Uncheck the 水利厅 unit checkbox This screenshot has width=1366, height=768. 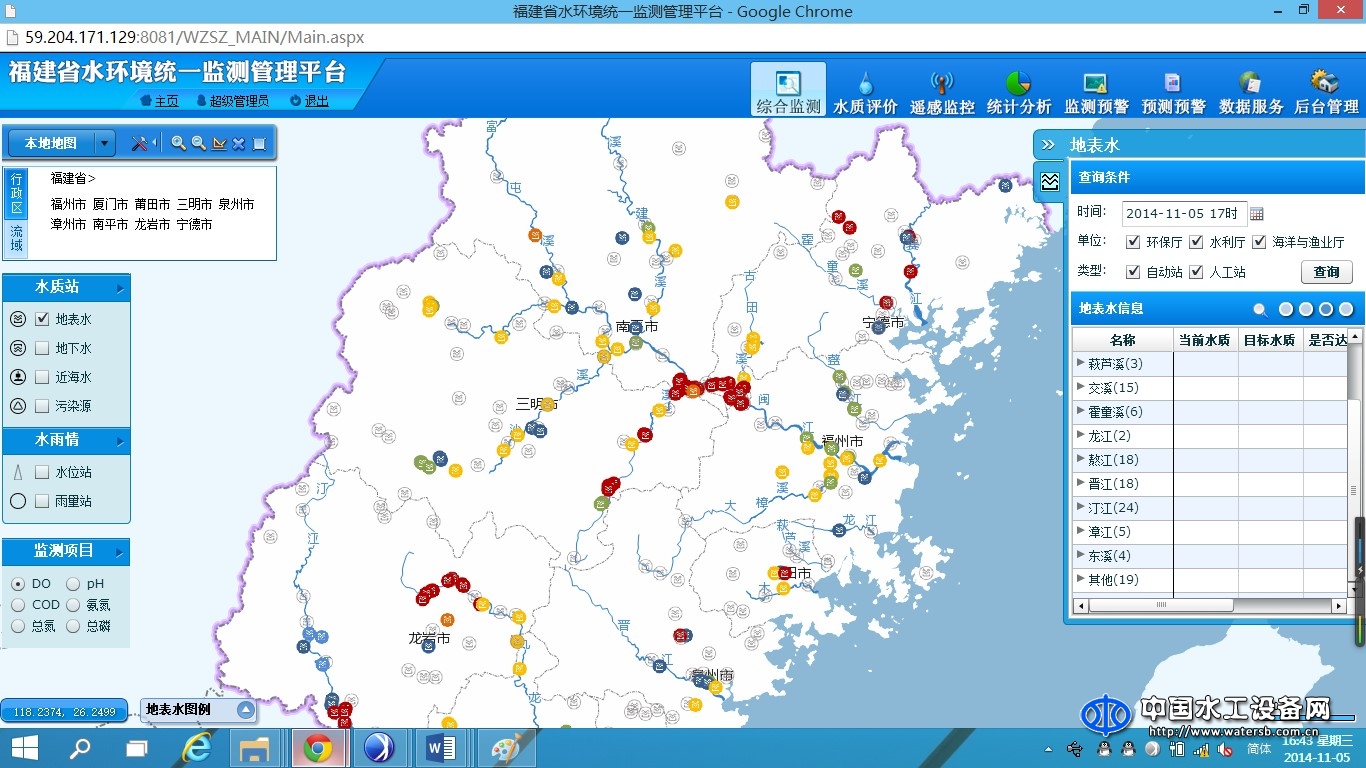tap(1195, 242)
